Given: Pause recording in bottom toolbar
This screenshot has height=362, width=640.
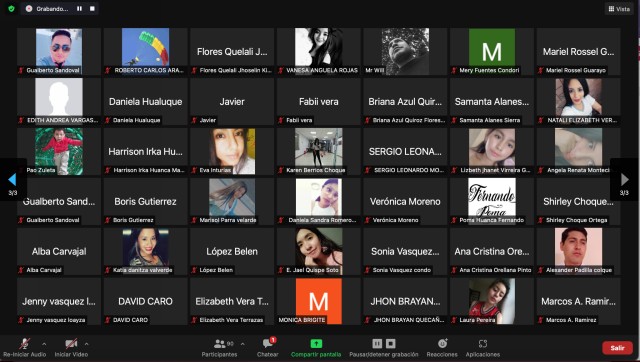Looking at the screenshot, I should pyautogui.click(x=377, y=344).
